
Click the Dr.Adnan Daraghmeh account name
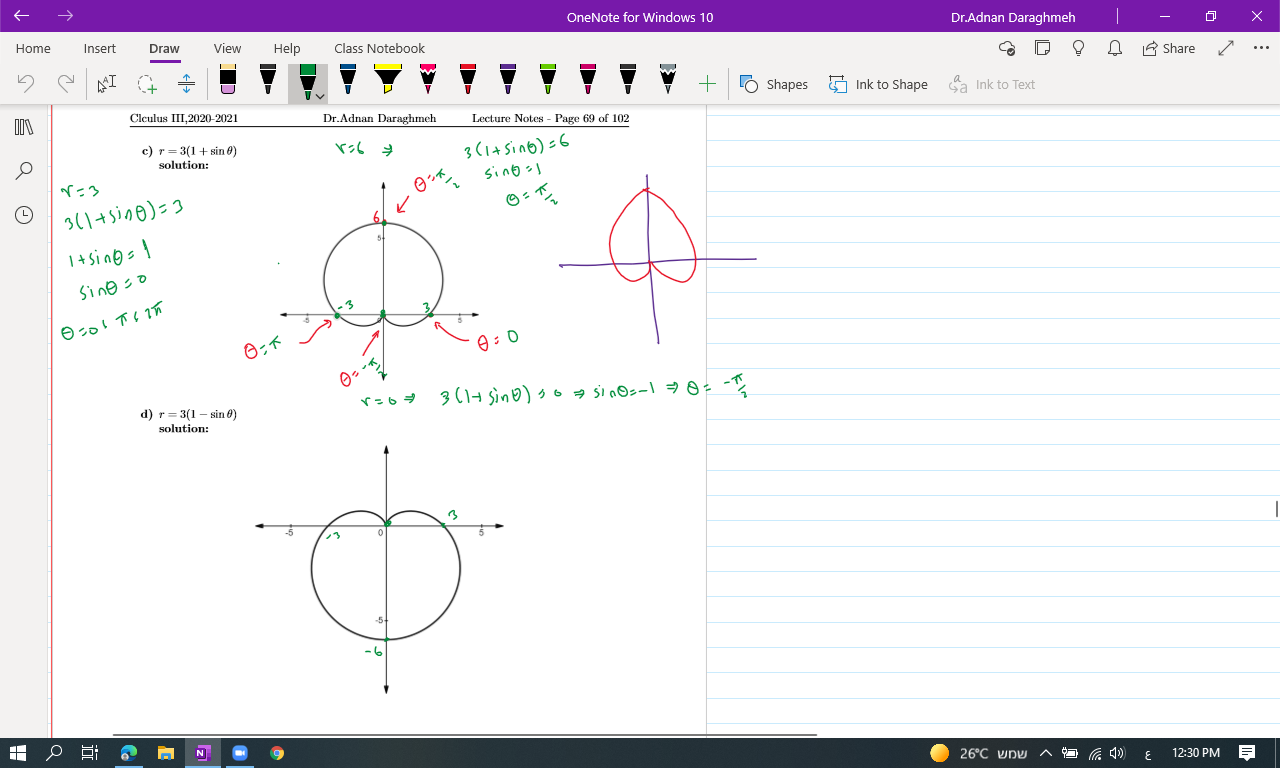(1013, 17)
